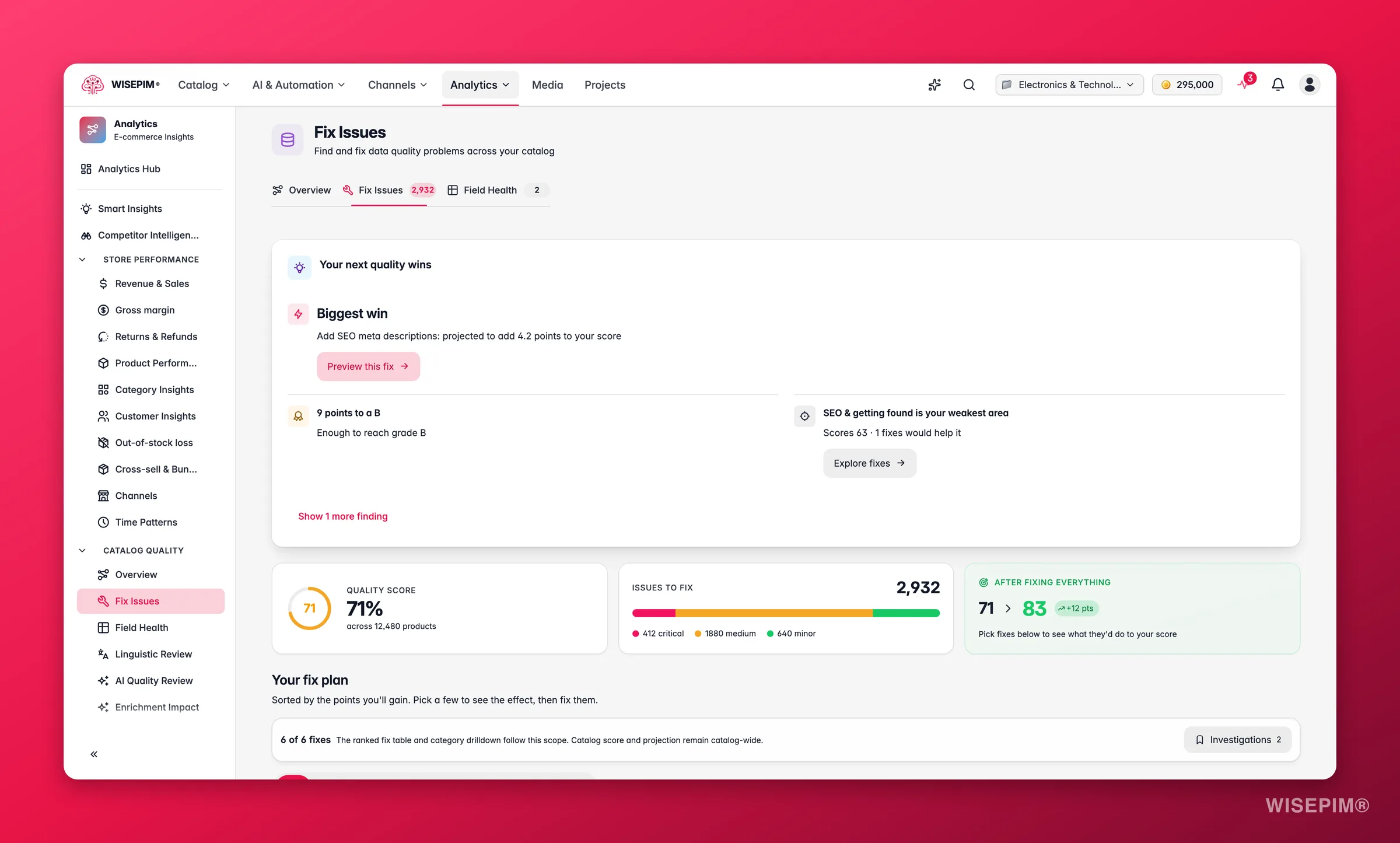This screenshot has height=843, width=1400.
Task: Collapse the sidebar with the double chevron
Action: tap(94, 754)
